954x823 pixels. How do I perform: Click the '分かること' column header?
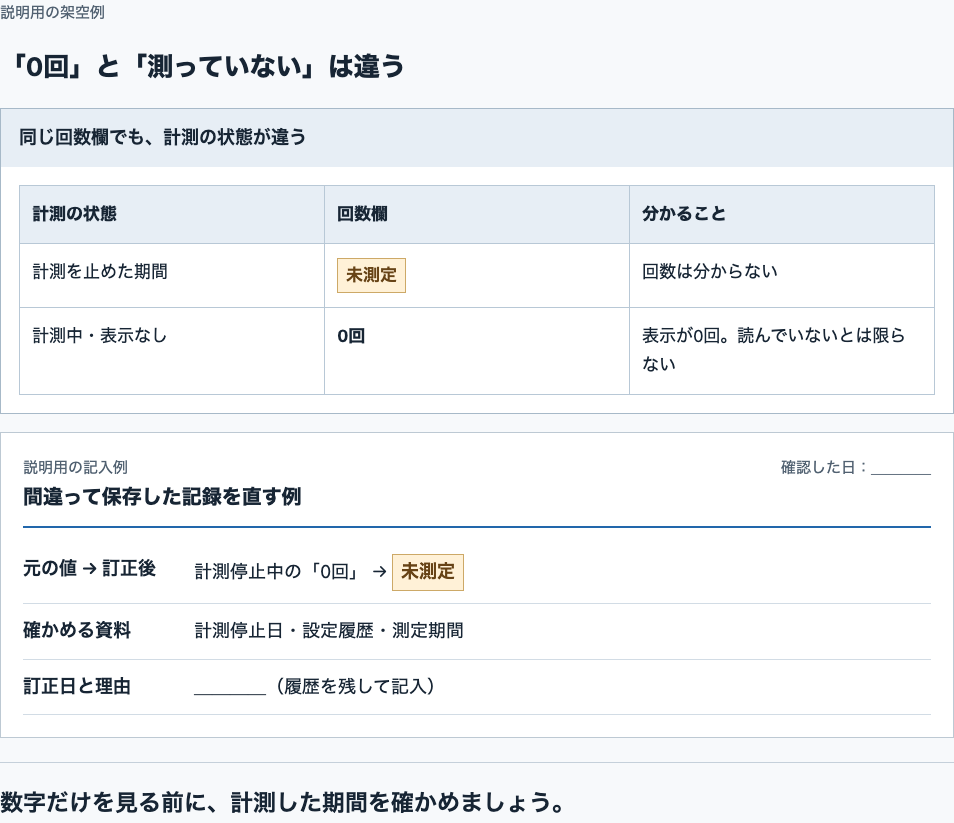pos(782,214)
